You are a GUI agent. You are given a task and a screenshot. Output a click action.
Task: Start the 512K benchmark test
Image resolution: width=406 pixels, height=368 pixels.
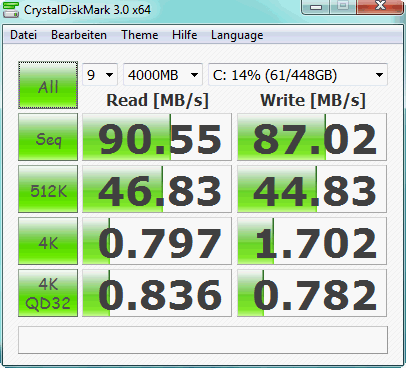pos(48,189)
